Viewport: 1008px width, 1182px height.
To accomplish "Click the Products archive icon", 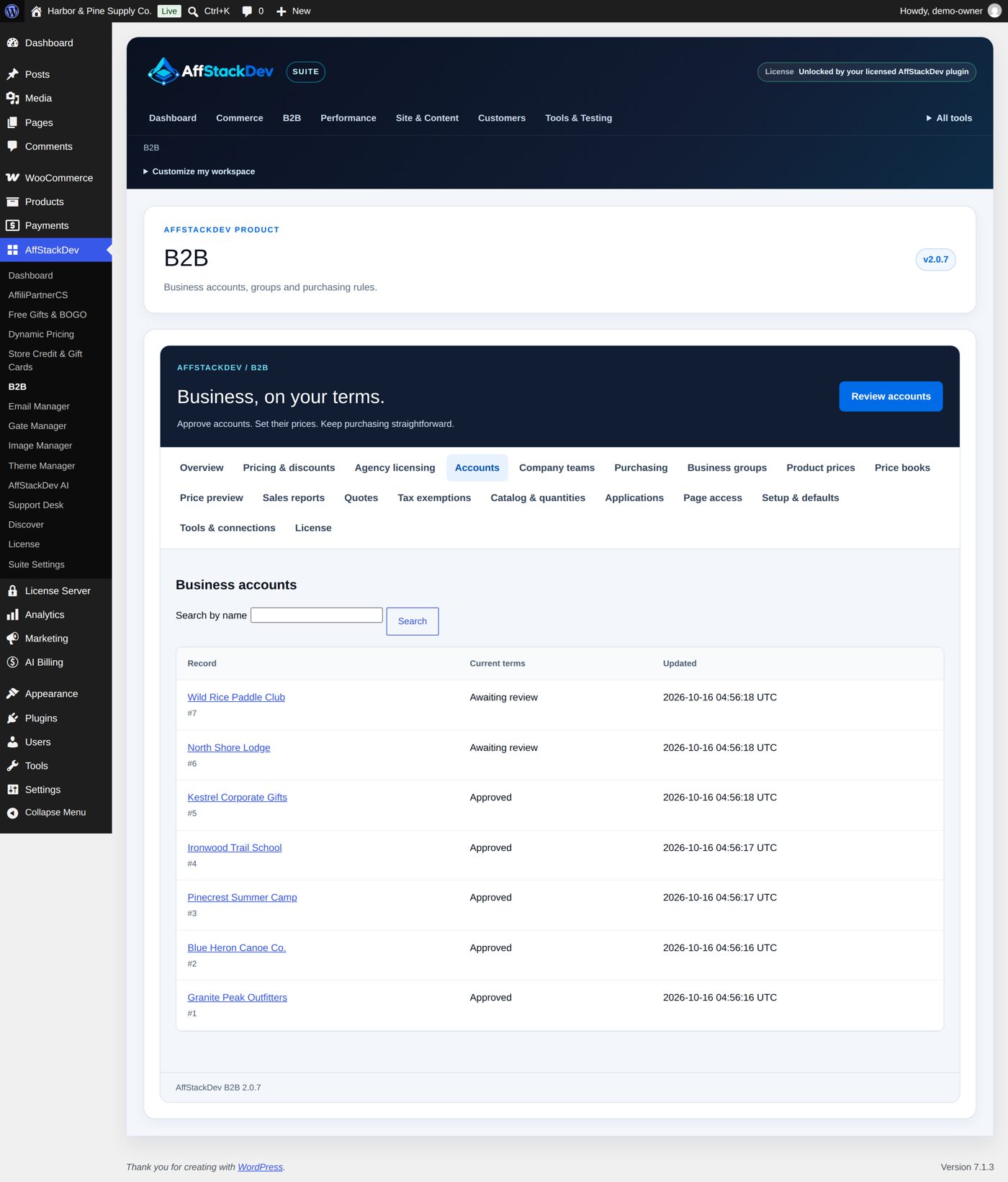I will pos(12,202).
